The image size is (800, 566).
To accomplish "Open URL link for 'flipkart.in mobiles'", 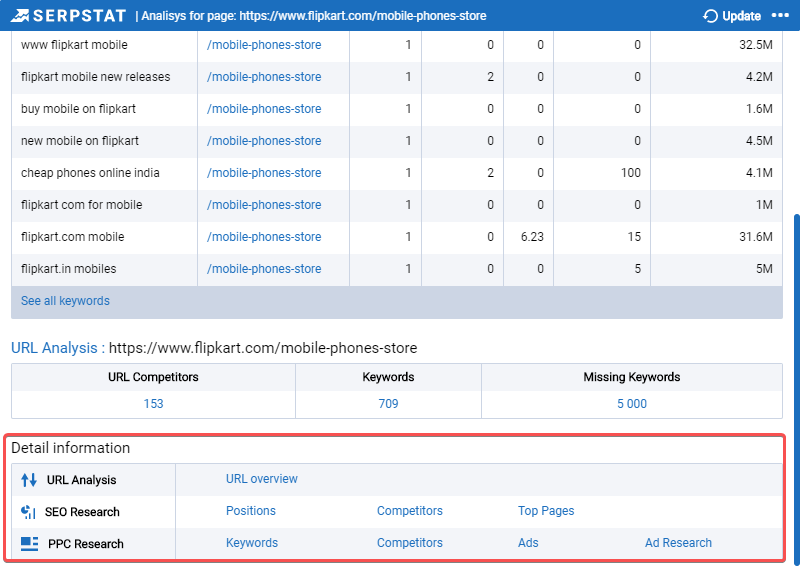I will pyautogui.click(x=264, y=269).
